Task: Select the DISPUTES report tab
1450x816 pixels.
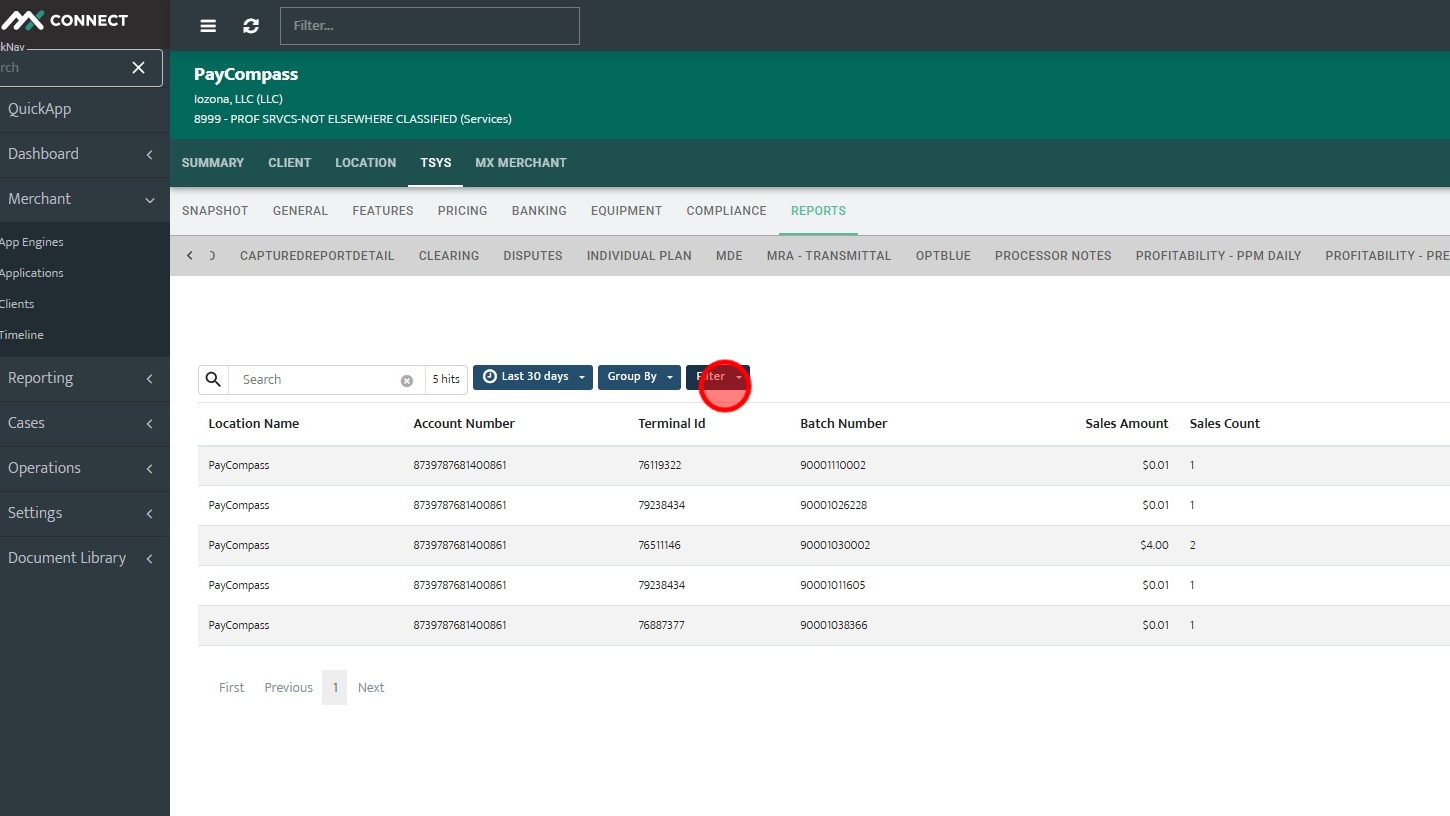Action: click(x=533, y=256)
